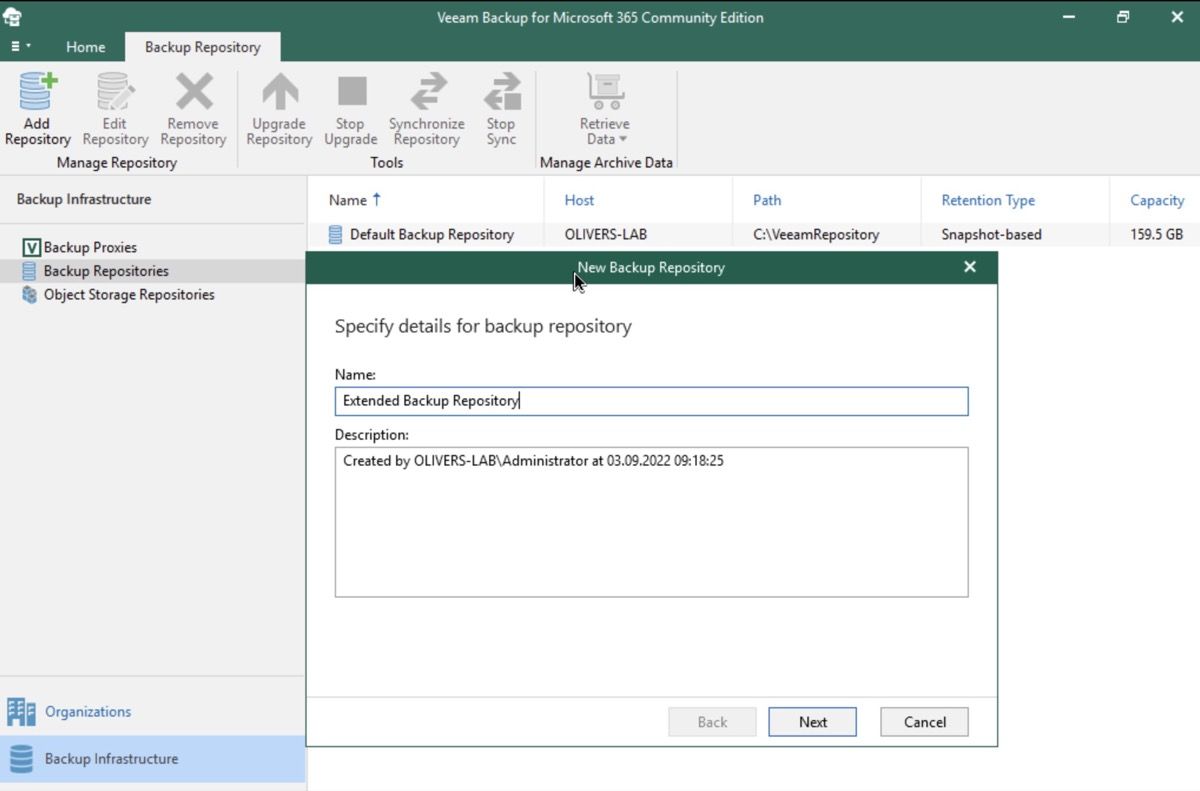Click the Stop Sync icon
1200x791 pixels.
pyautogui.click(x=501, y=93)
